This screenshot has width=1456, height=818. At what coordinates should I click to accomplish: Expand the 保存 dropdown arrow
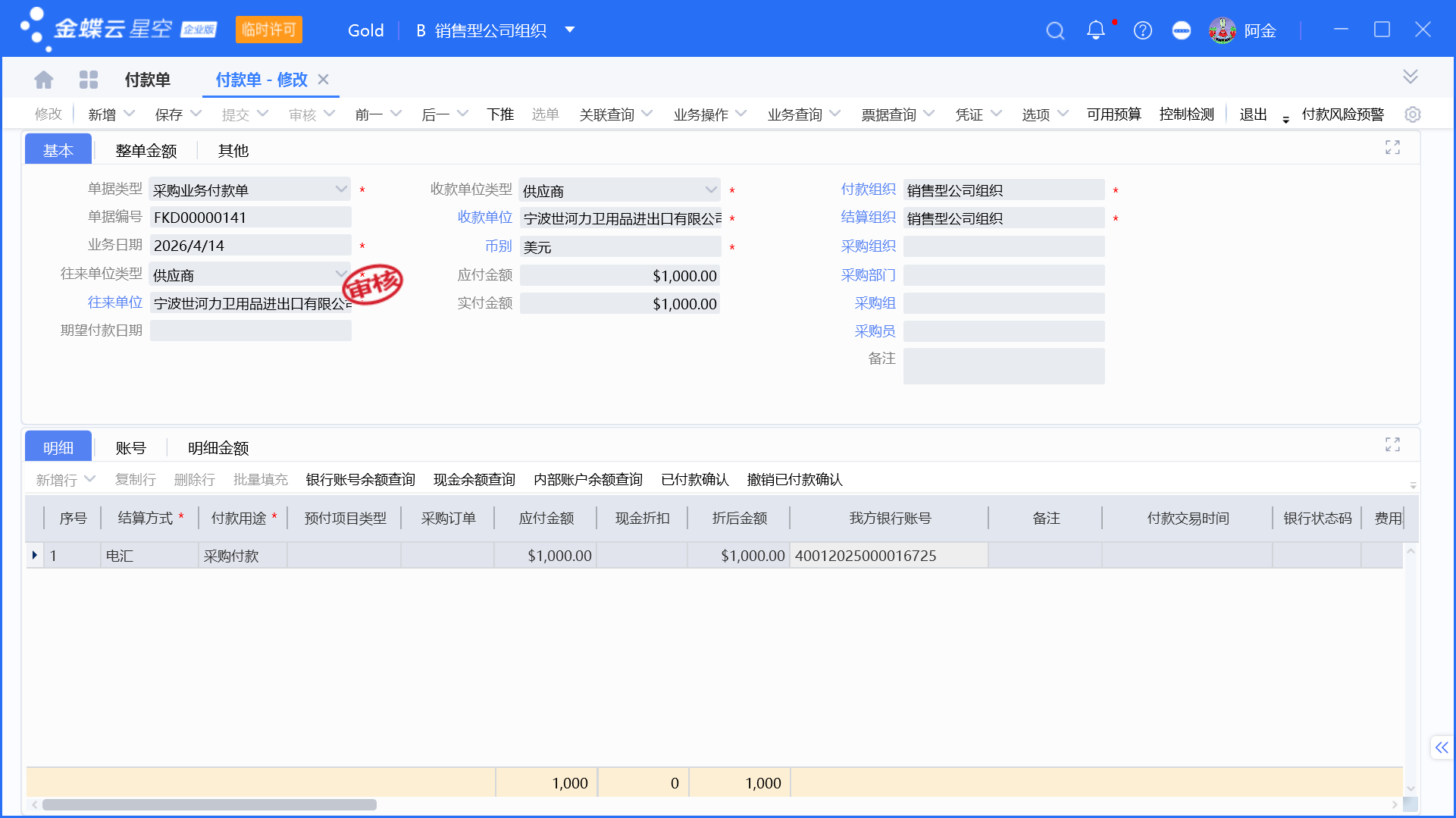point(196,114)
